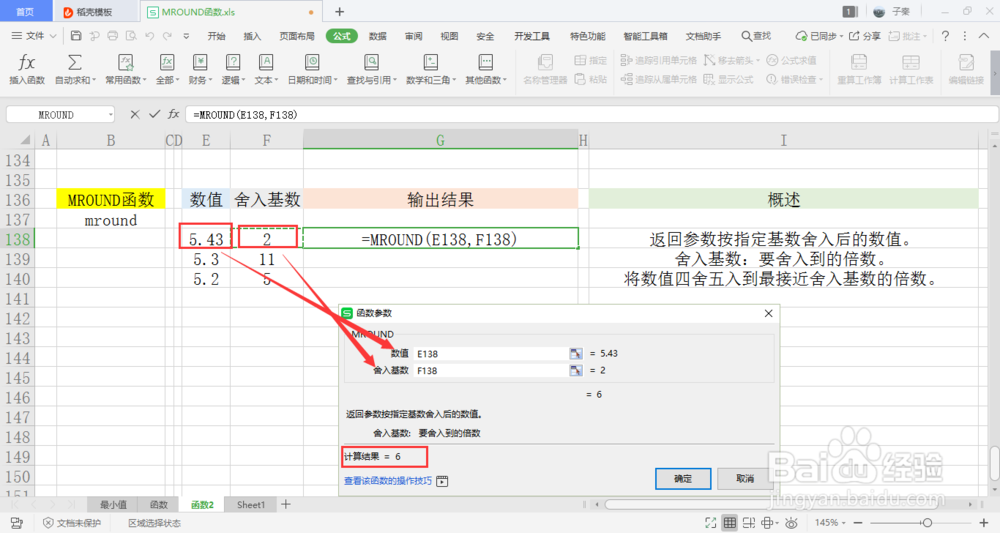Image resolution: width=1000 pixels, height=533 pixels.
Task: Click the add new sheet plus icon
Action: [x=286, y=504]
